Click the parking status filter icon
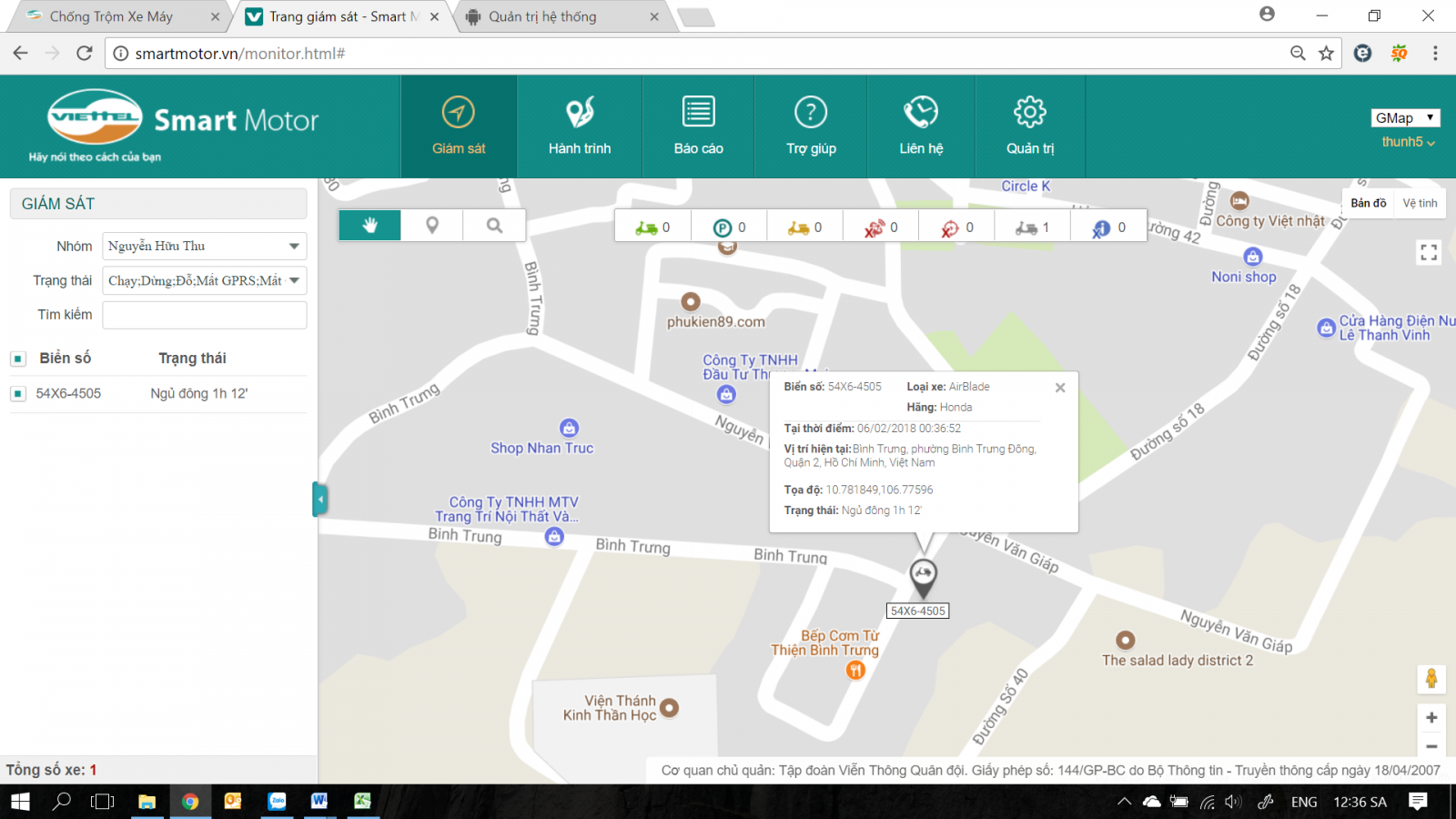The height and width of the screenshot is (819, 1456). [x=723, y=228]
